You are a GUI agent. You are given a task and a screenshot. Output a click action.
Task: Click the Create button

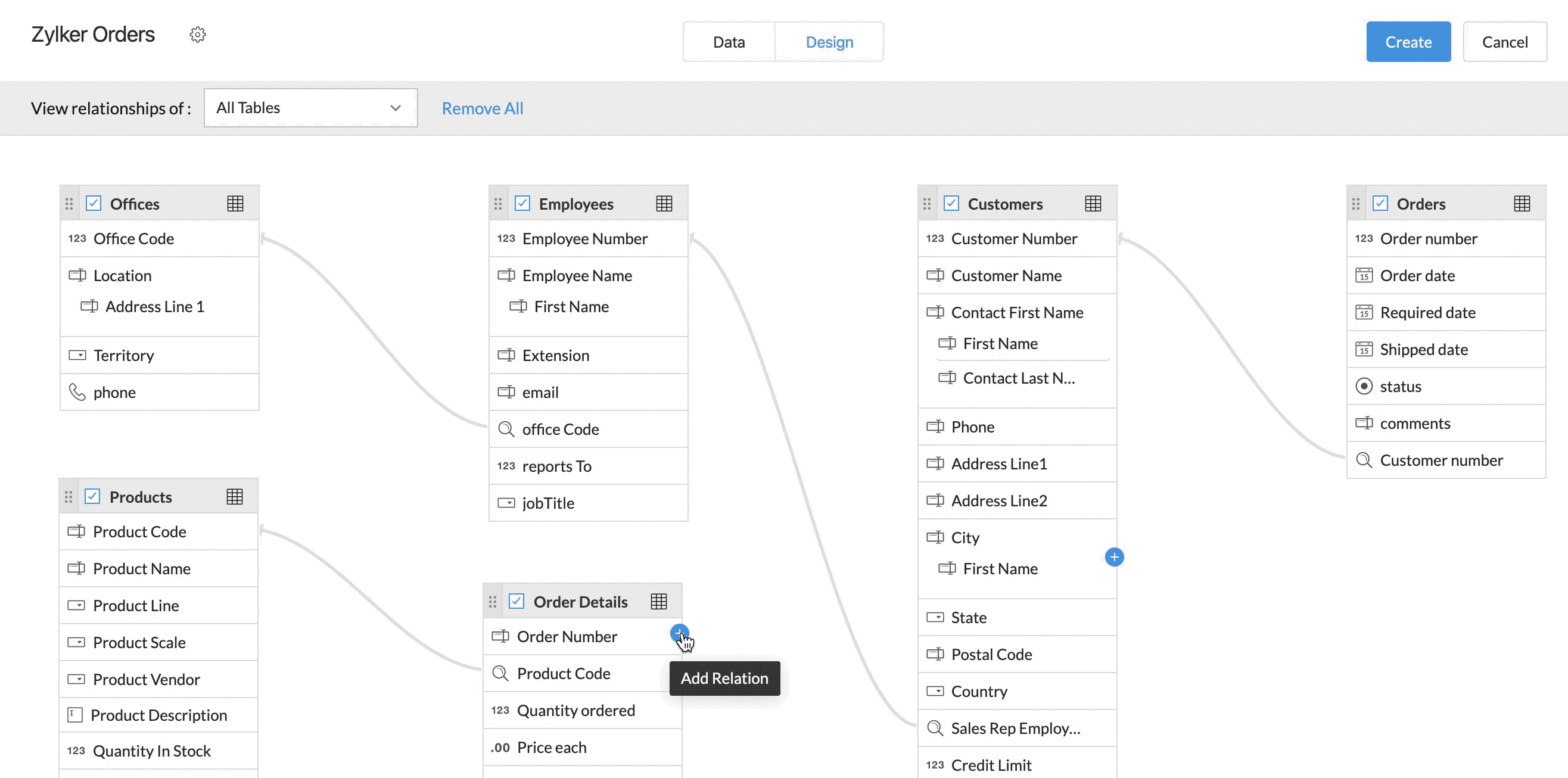click(x=1408, y=42)
